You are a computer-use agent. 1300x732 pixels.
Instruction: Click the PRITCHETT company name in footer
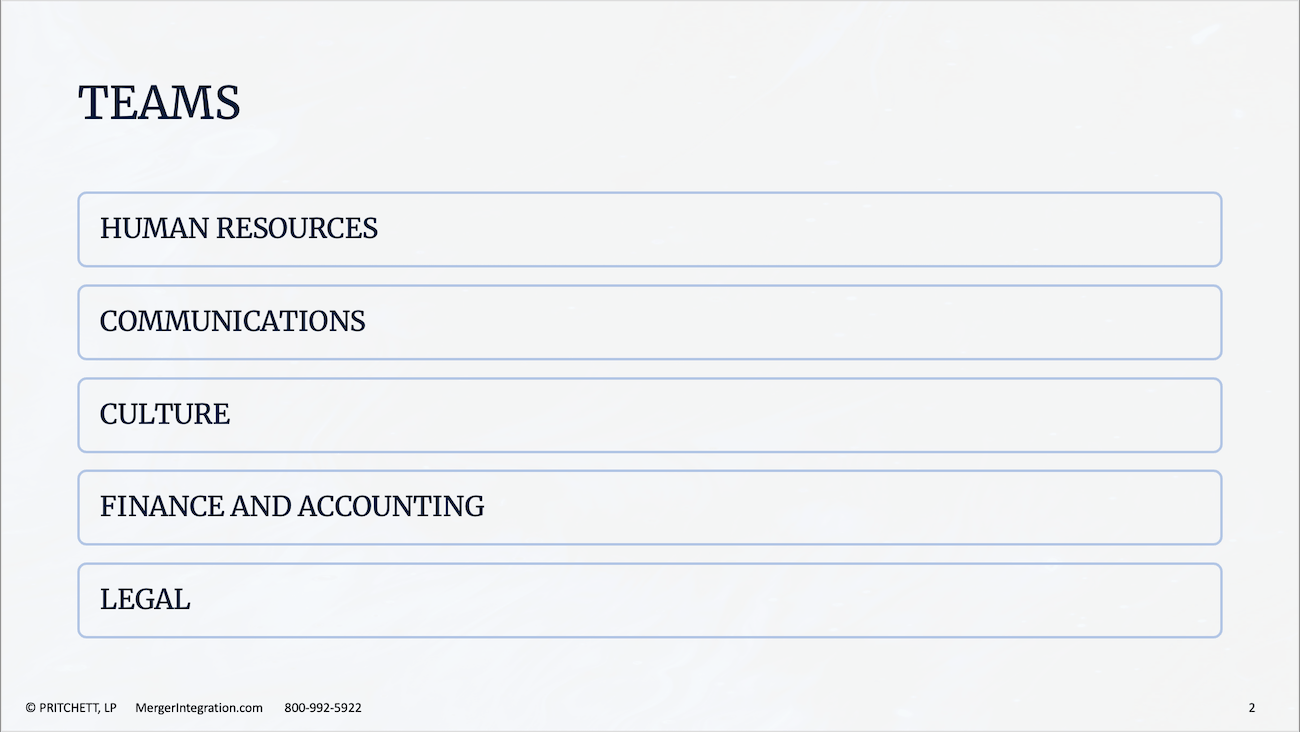click(x=67, y=708)
